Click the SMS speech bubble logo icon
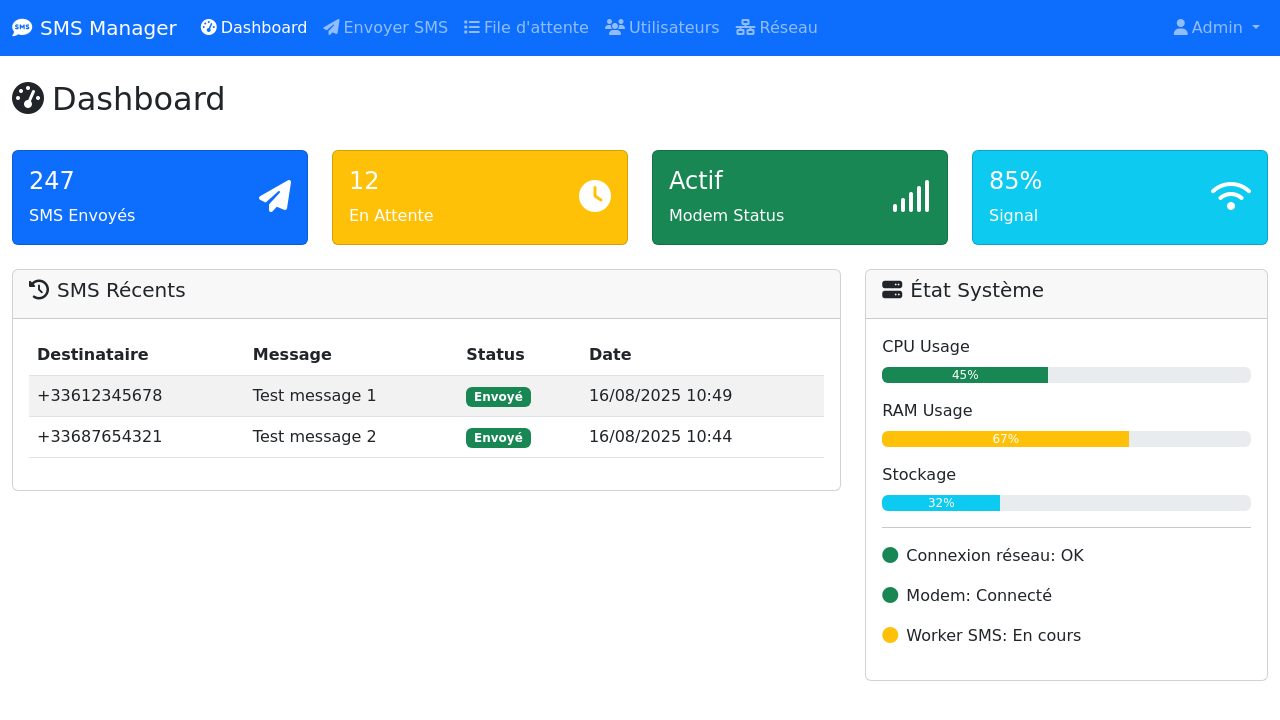This screenshot has width=1280, height=720. (x=22, y=28)
